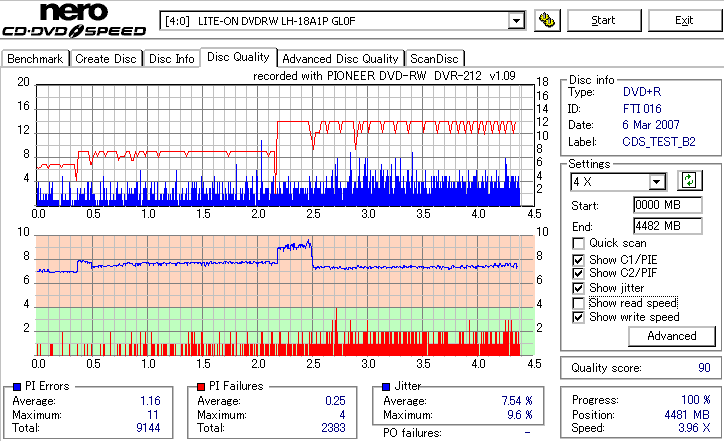Click the Progress value 100 %
The image size is (724, 441).
(x=696, y=400)
